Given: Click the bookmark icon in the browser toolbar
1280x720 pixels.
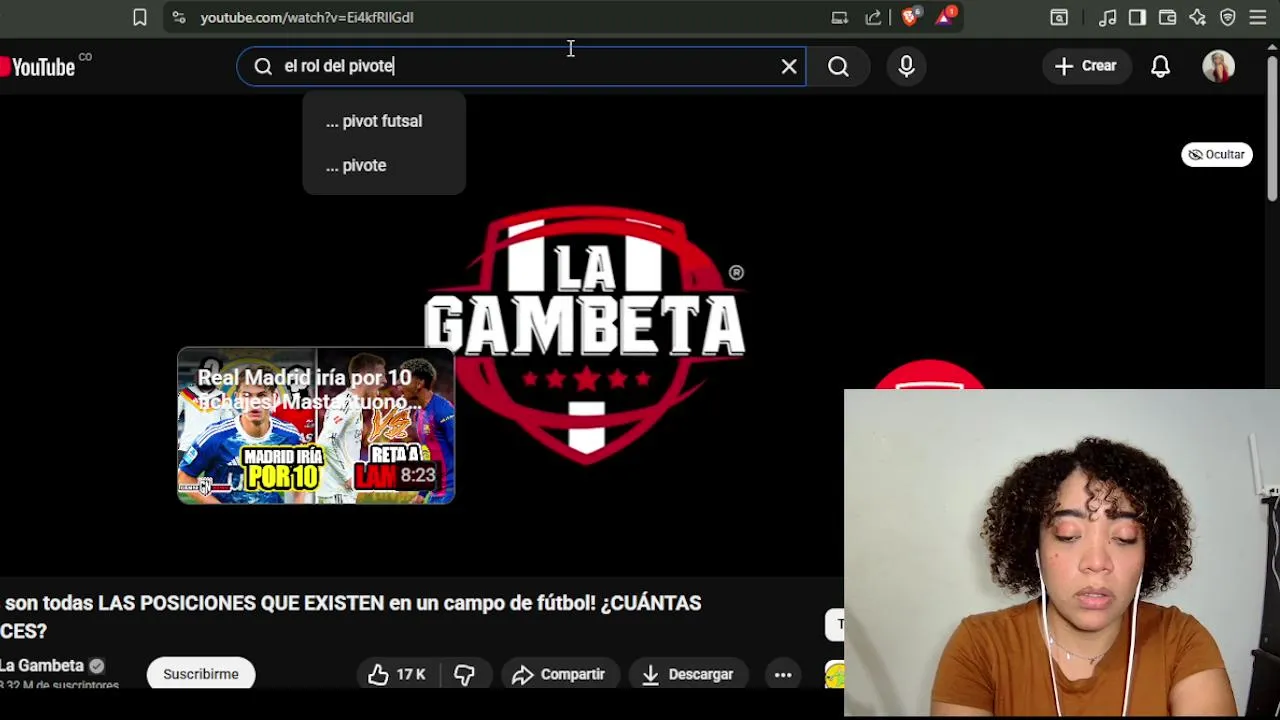Looking at the screenshot, I should pos(140,17).
